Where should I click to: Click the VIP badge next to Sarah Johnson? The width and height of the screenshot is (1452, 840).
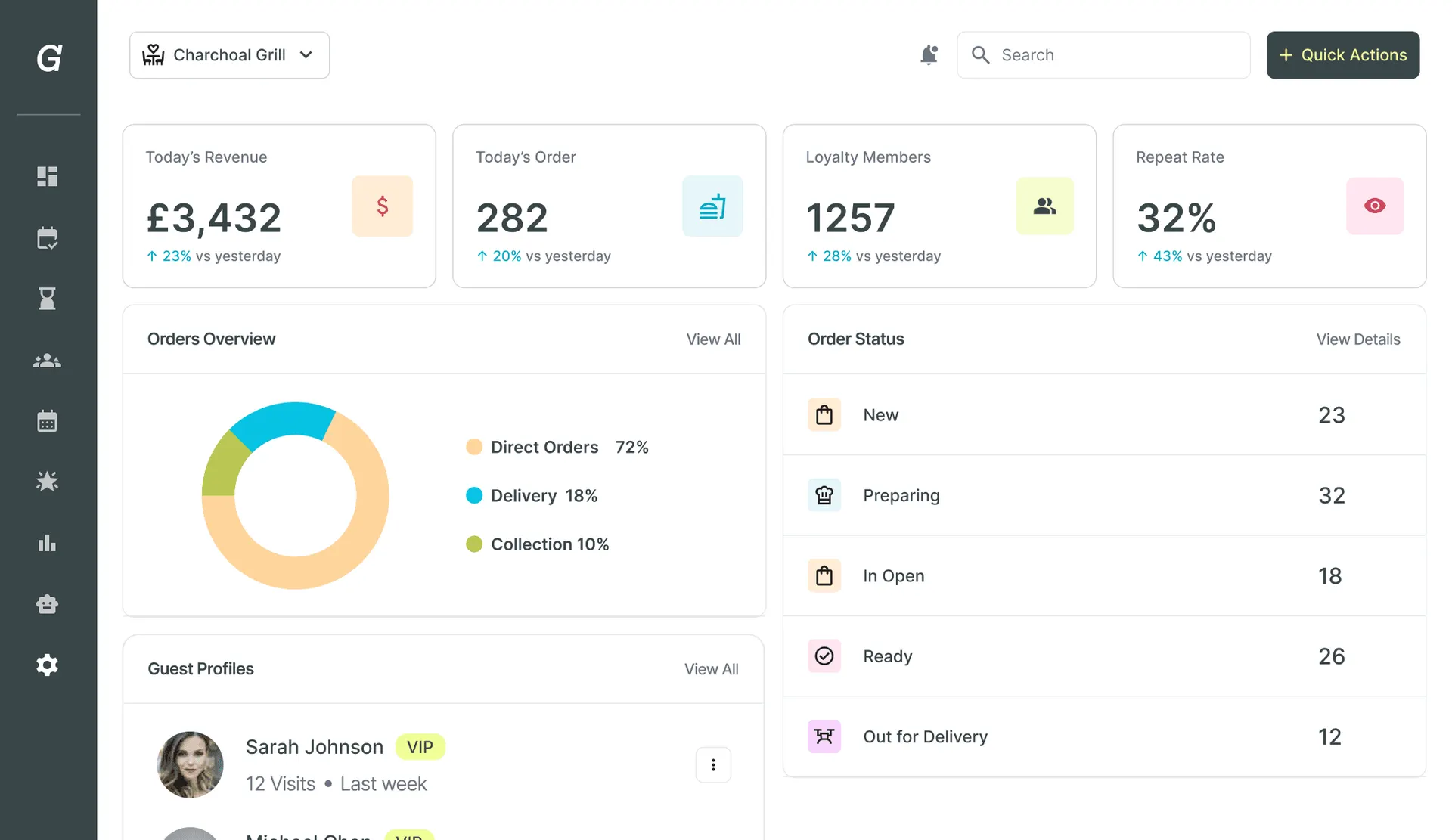(x=420, y=747)
